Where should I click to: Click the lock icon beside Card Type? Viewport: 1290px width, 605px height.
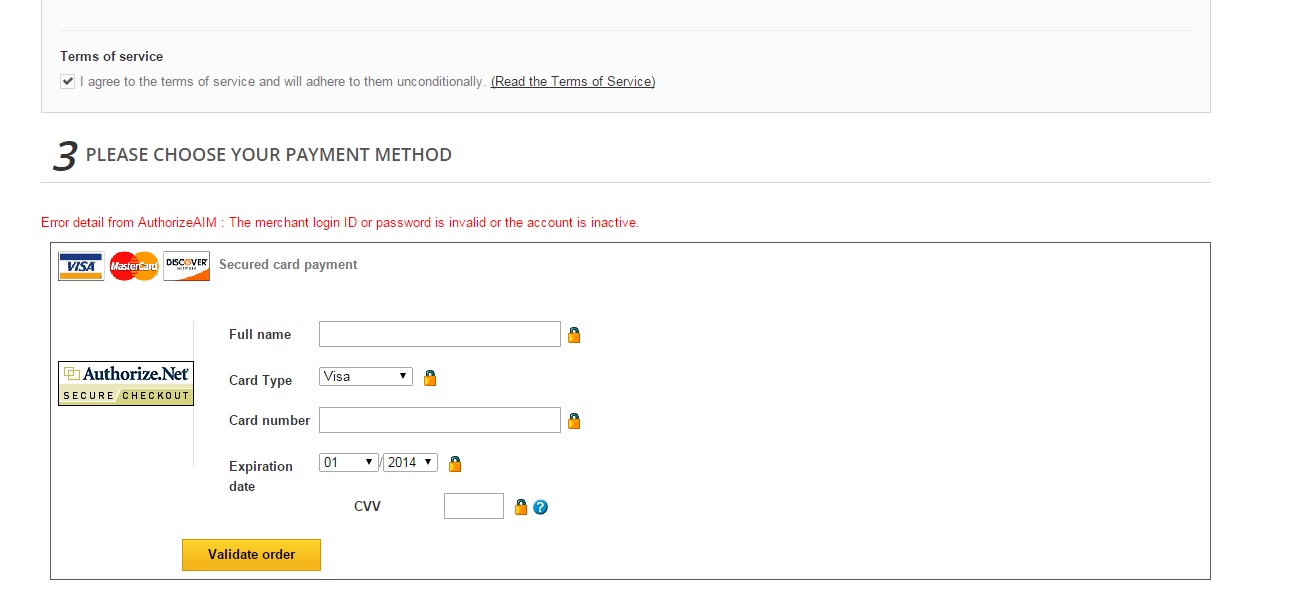430,378
